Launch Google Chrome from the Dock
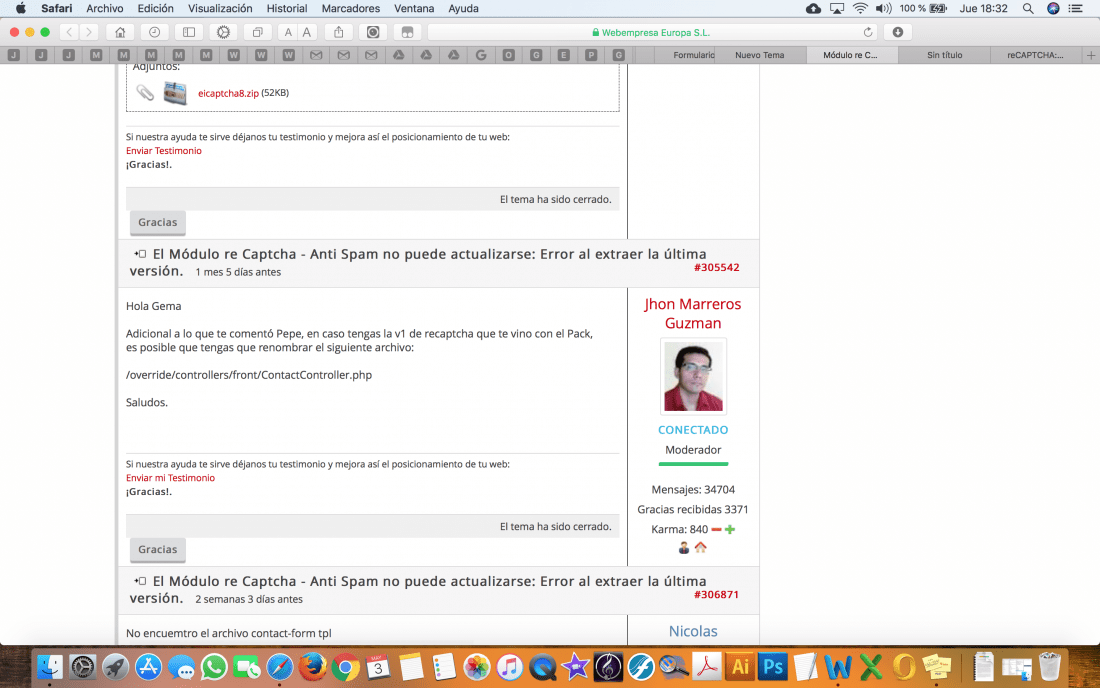1100x688 pixels. tap(346, 667)
